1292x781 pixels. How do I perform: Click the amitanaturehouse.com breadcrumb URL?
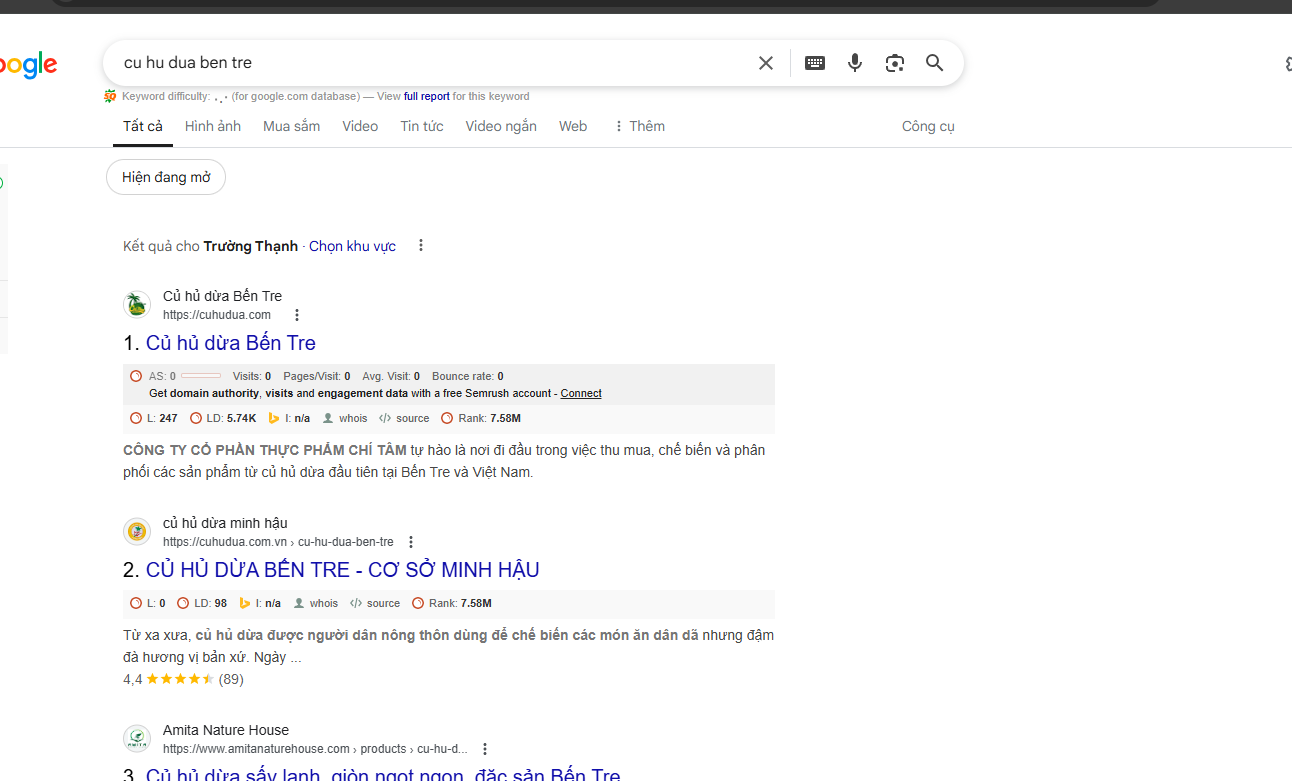[x=315, y=749]
